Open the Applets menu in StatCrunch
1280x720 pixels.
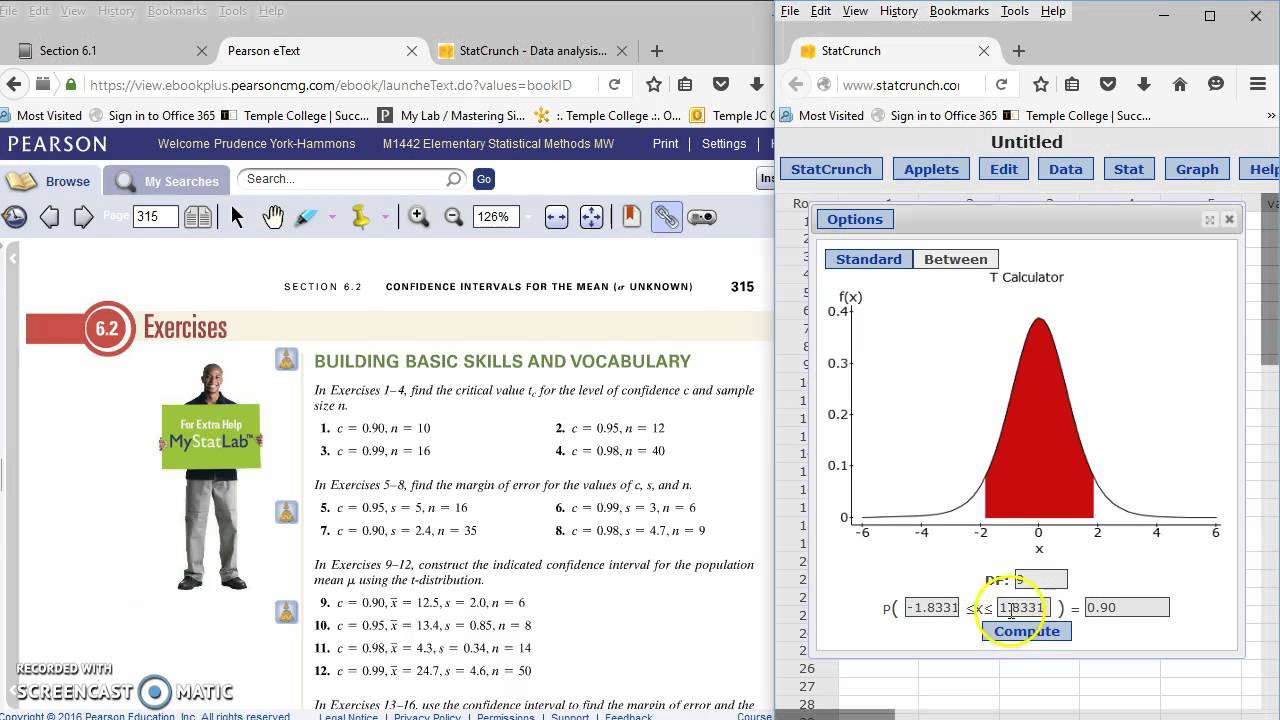click(931, 169)
